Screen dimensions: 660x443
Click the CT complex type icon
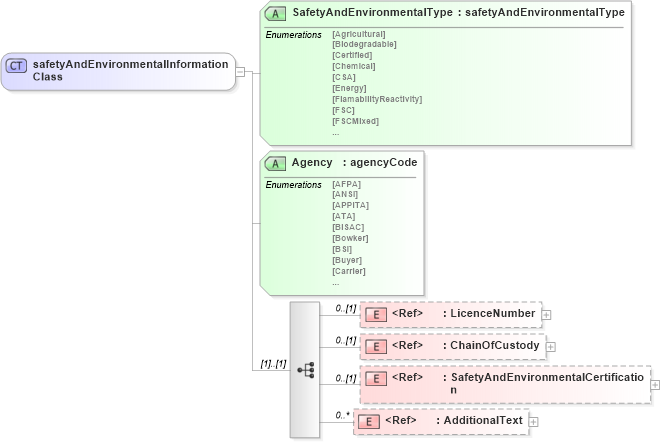coord(17,66)
